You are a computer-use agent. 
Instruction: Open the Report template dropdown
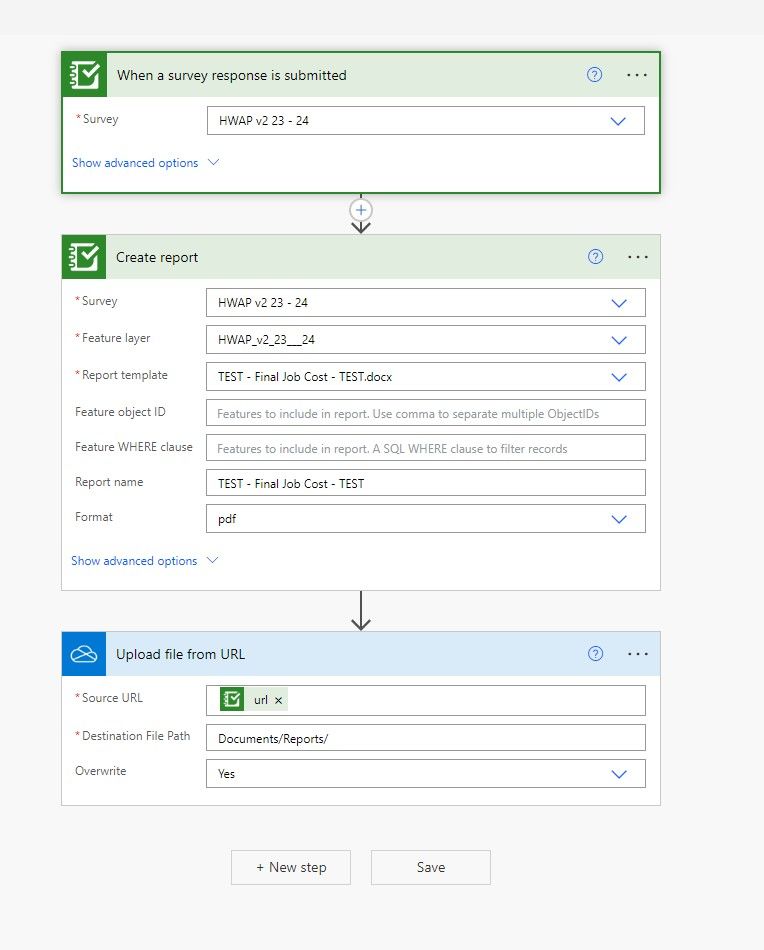(x=619, y=377)
